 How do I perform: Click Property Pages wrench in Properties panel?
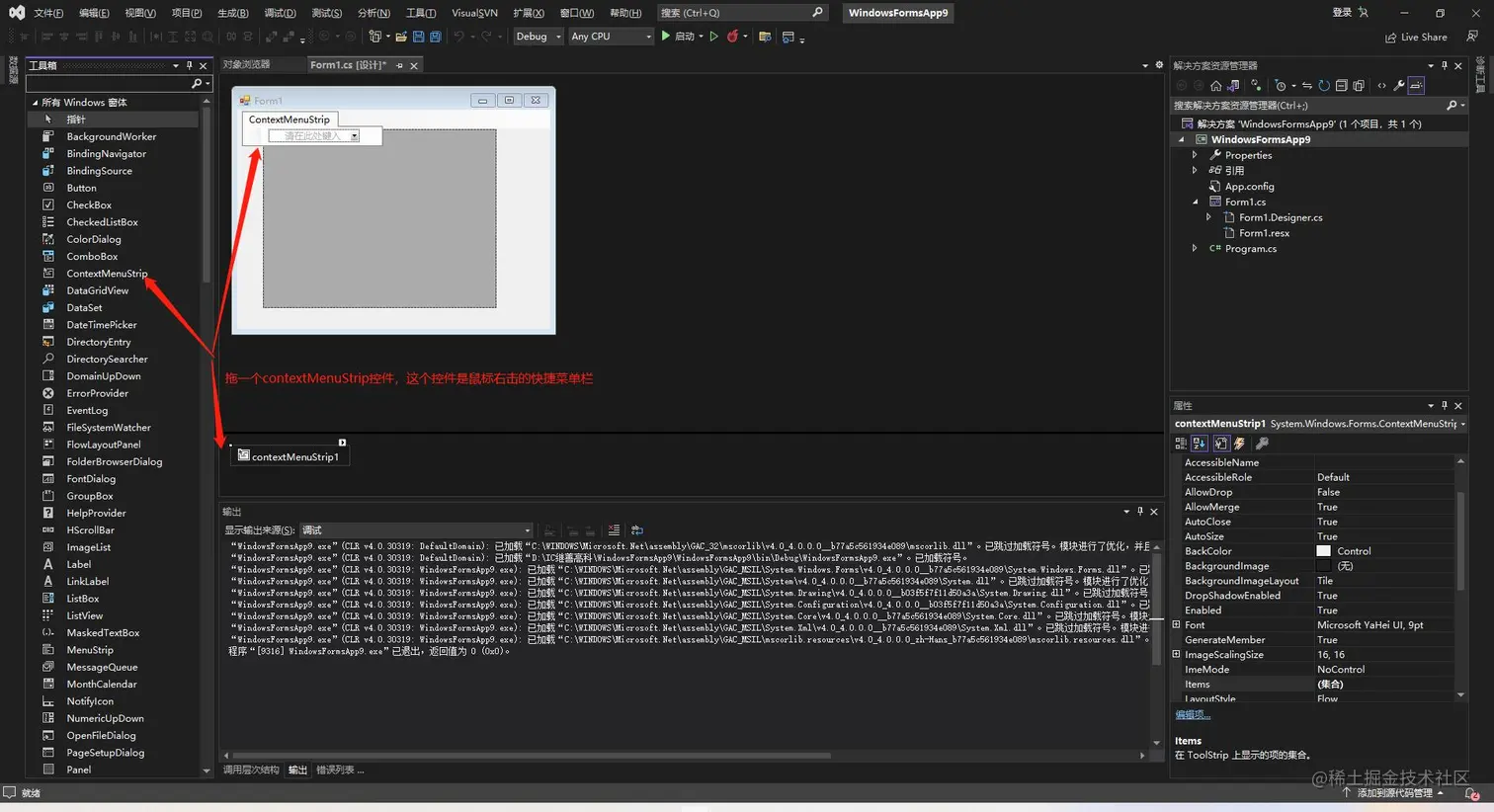[1262, 444]
